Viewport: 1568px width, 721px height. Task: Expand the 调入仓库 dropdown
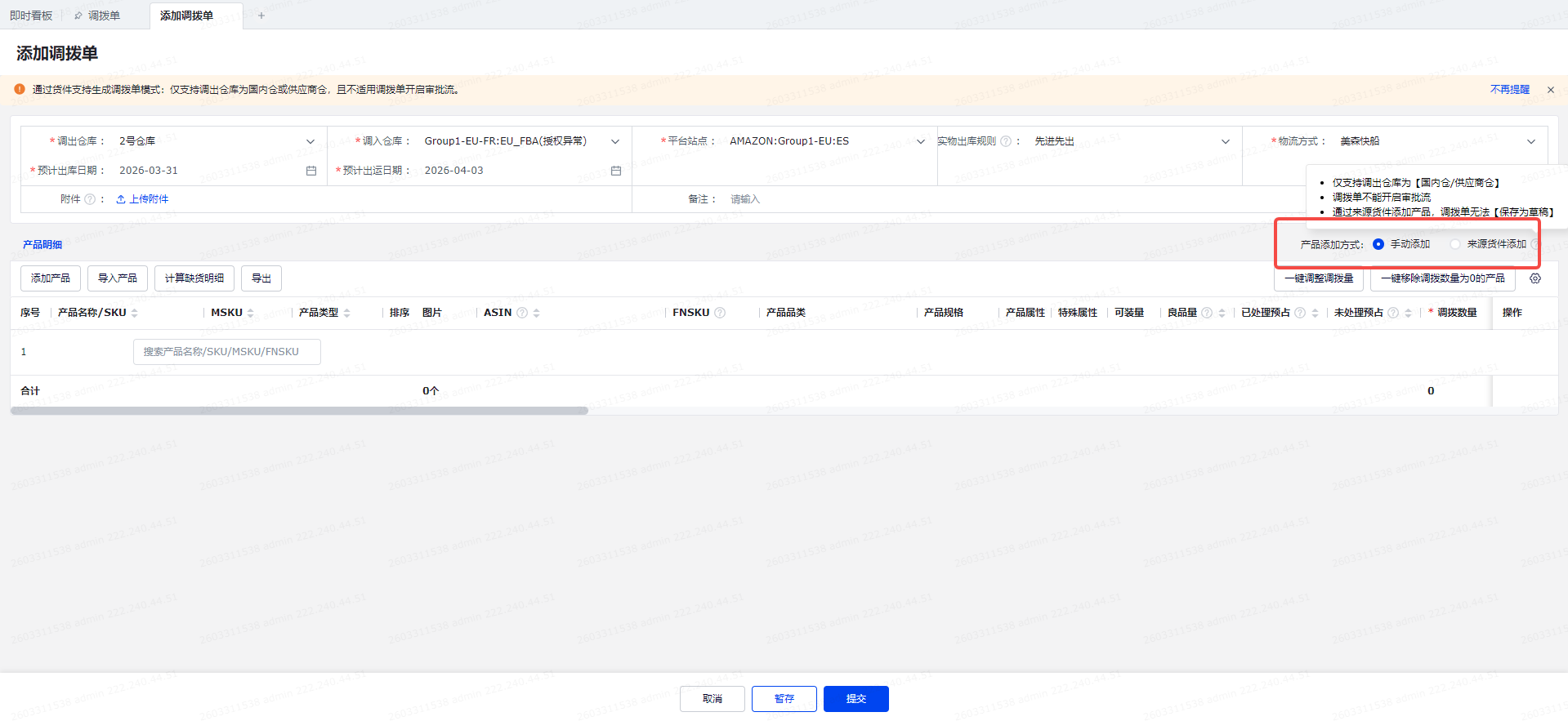pyautogui.click(x=615, y=141)
